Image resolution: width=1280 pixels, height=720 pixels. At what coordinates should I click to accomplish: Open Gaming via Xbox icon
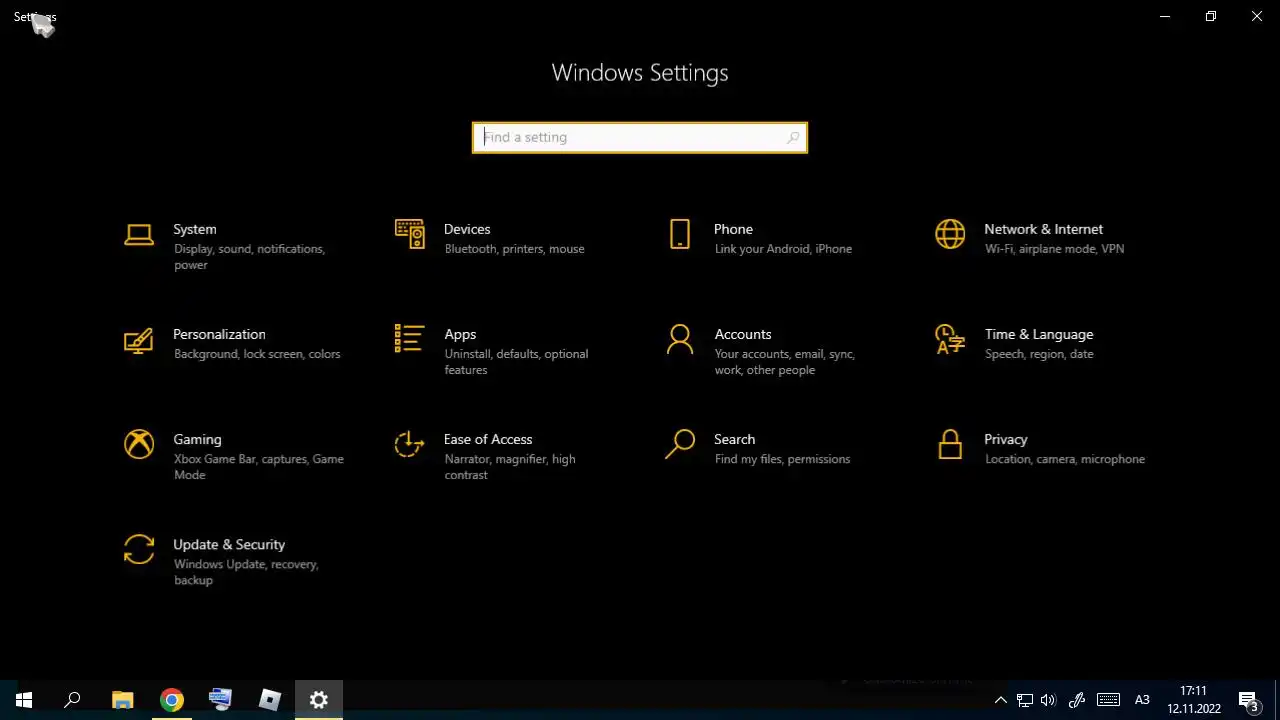tap(139, 444)
